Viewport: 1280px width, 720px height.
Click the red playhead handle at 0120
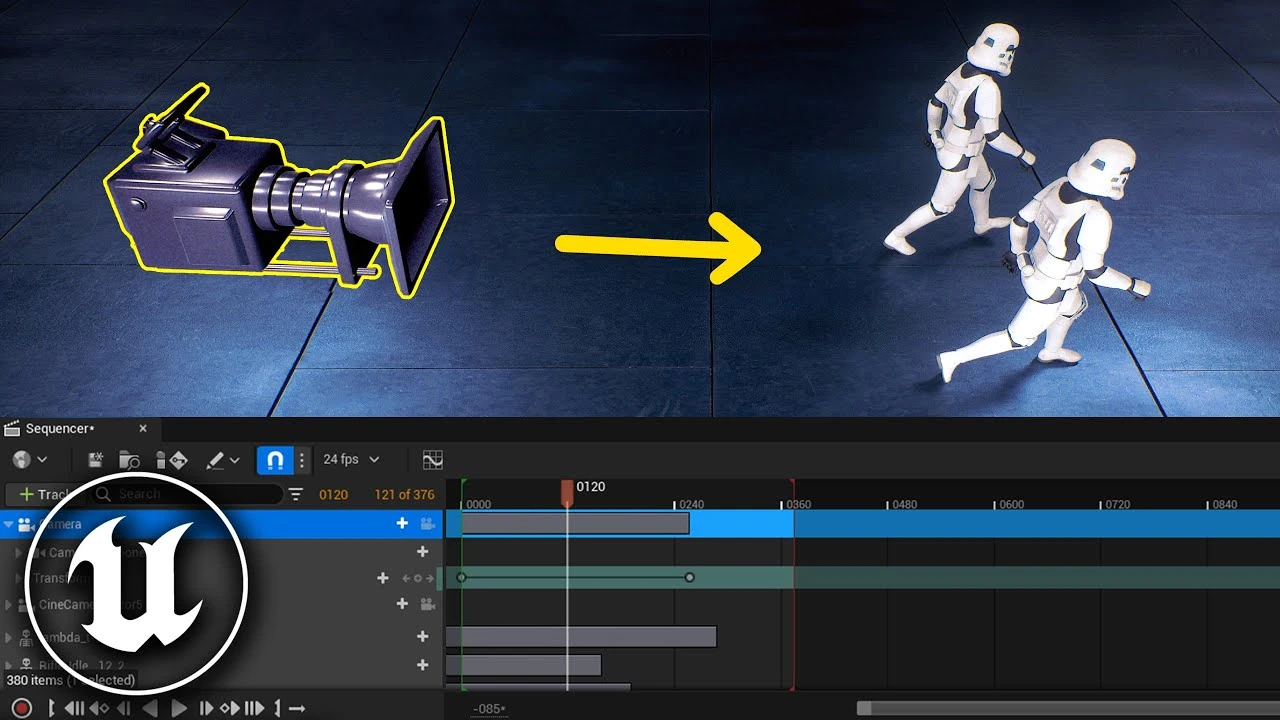click(x=567, y=491)
